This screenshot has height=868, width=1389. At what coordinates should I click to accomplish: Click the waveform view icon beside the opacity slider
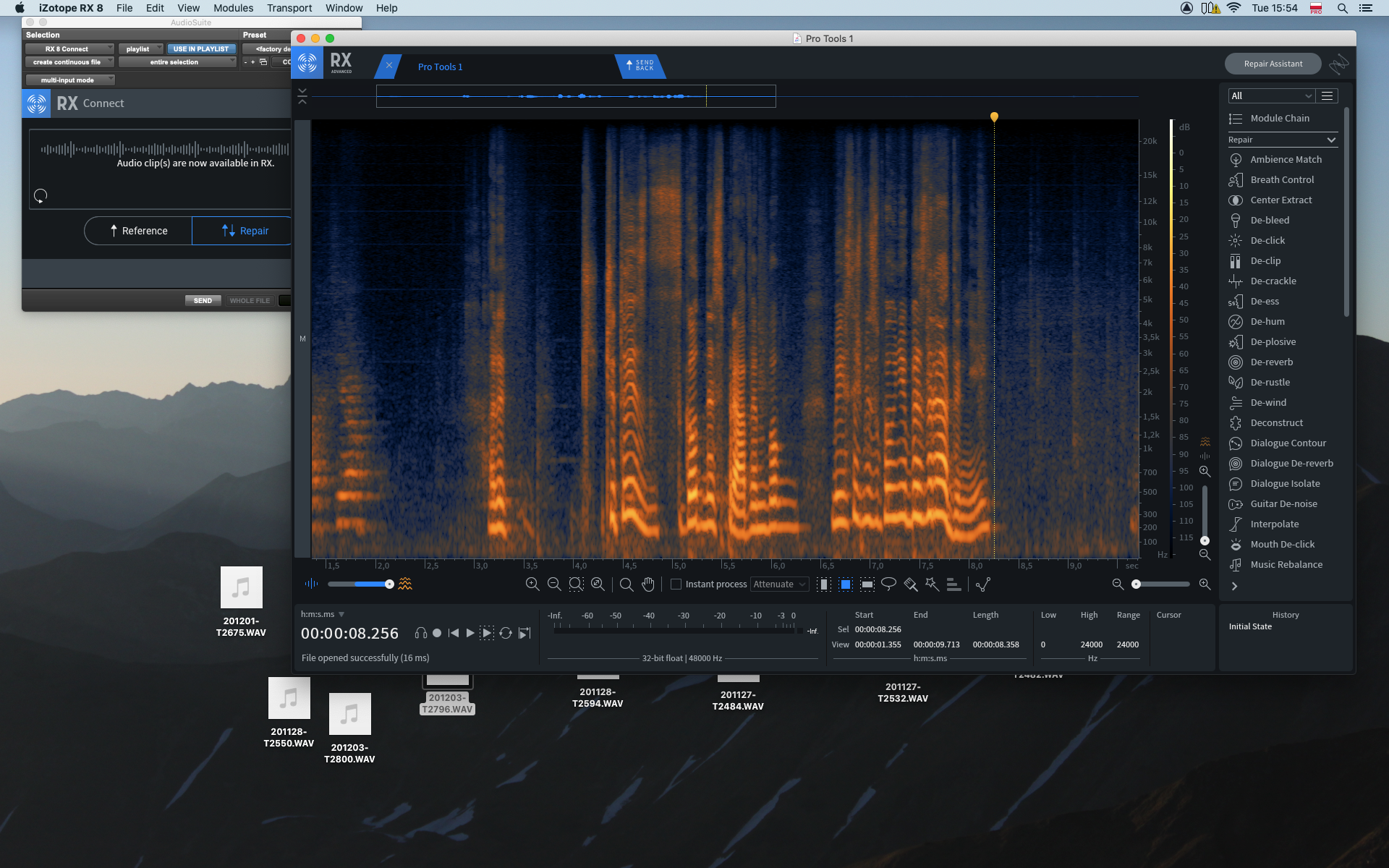[x=312, y=584]
